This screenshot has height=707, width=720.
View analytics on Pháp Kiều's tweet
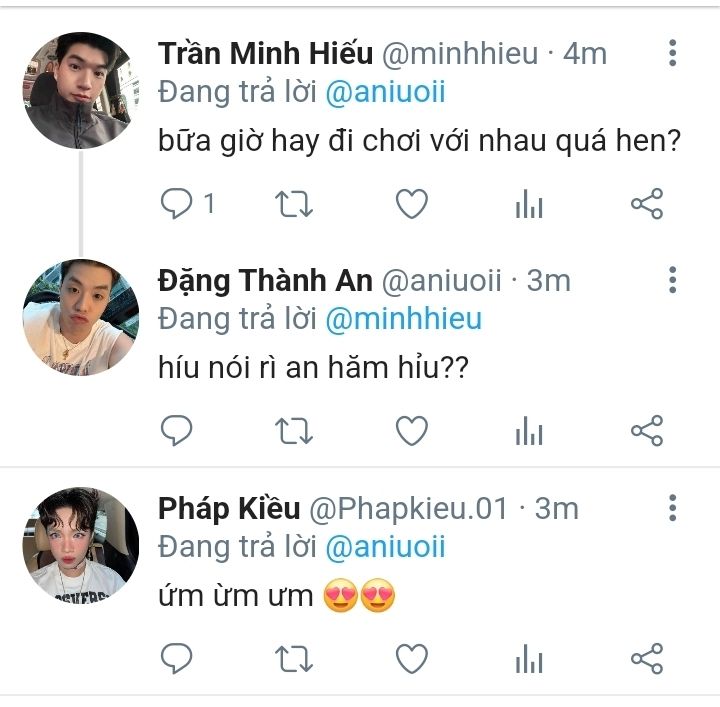(x=529, y=660)
